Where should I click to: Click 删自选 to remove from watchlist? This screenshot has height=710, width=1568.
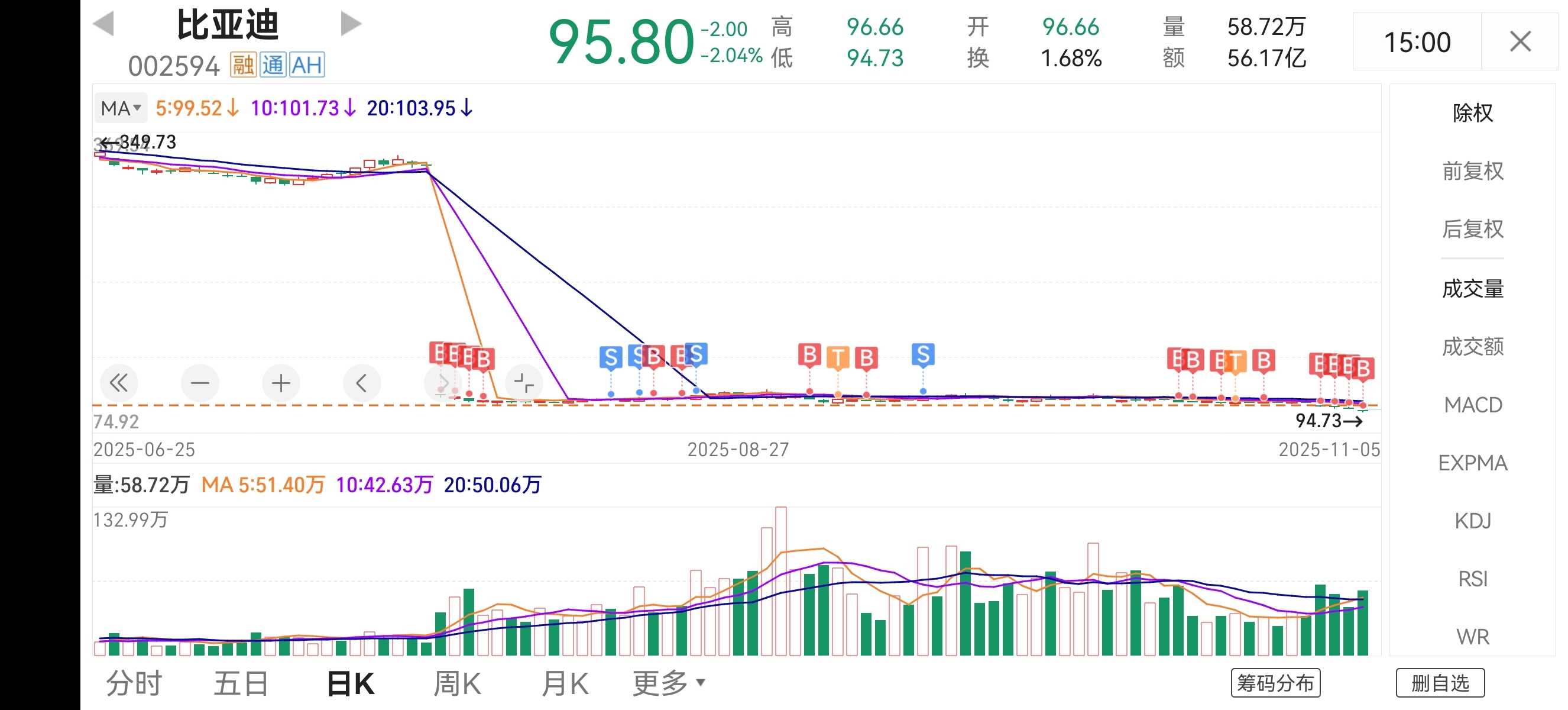click(1440, 683)
